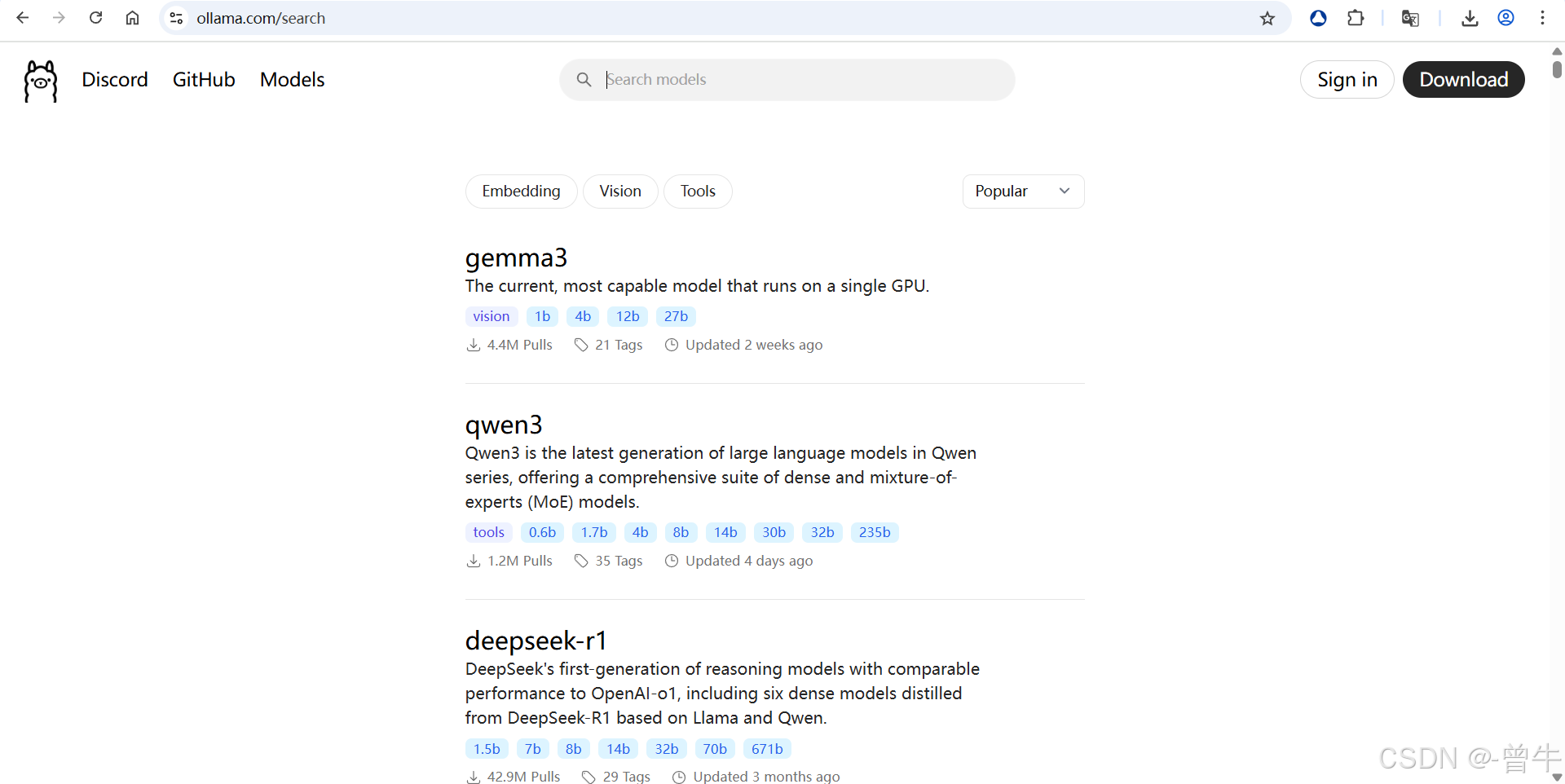Viewport: 1565px width, 784px height.
Task: Click the page scrollbar down arrow
Action: coord(1557,777)
